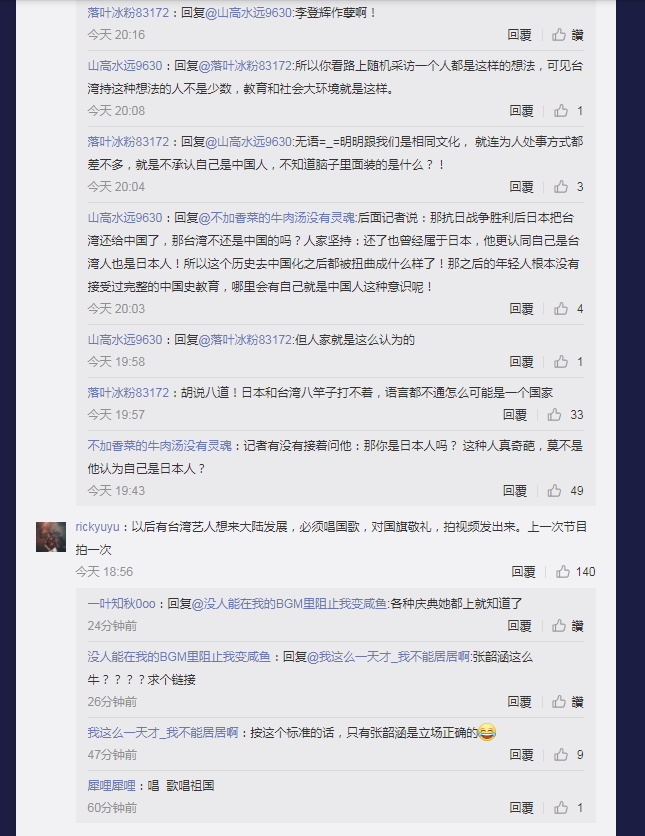Screen dimensions: 645x836
Task: Like the comment with 140 thumbs up
Action: 563,572
